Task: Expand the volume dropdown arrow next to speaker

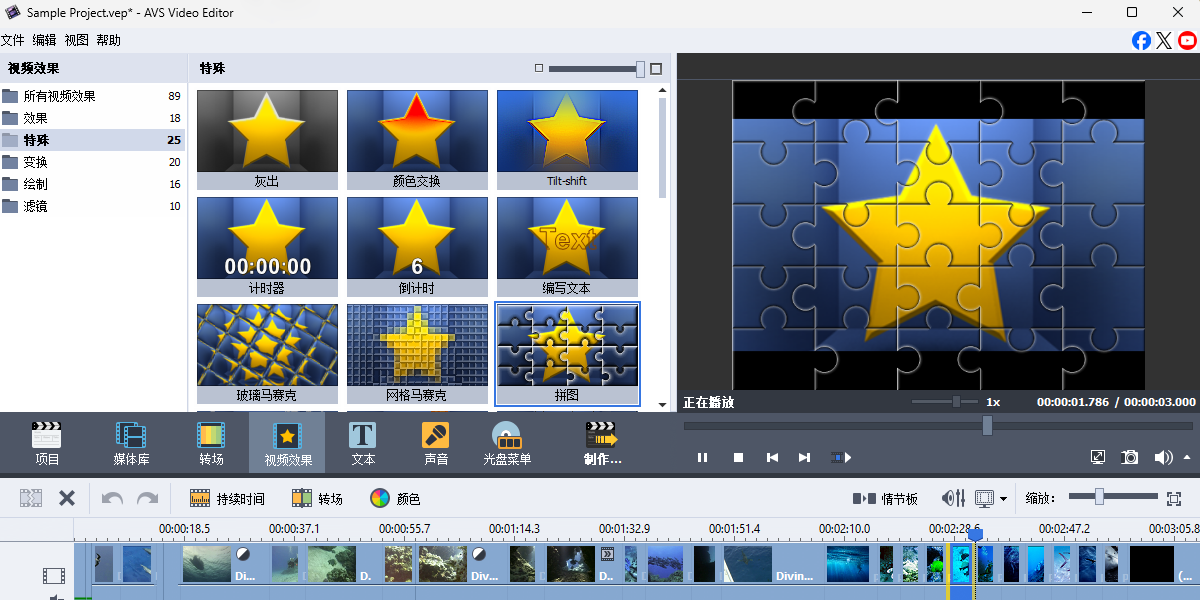Action: pyautogui.click(x=1187, y=457)
